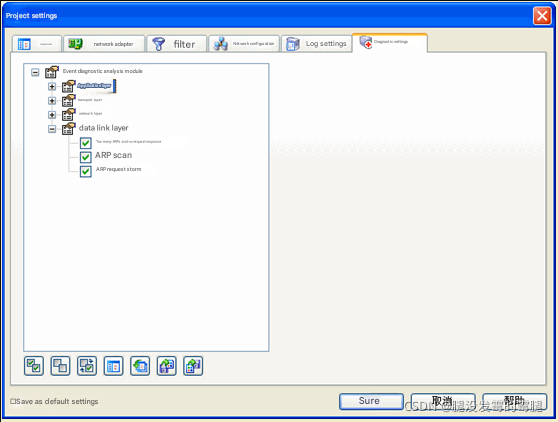558x422 pixels.
Task: Toggle the first checkbox under data link layer
Action: pos(85,143)
